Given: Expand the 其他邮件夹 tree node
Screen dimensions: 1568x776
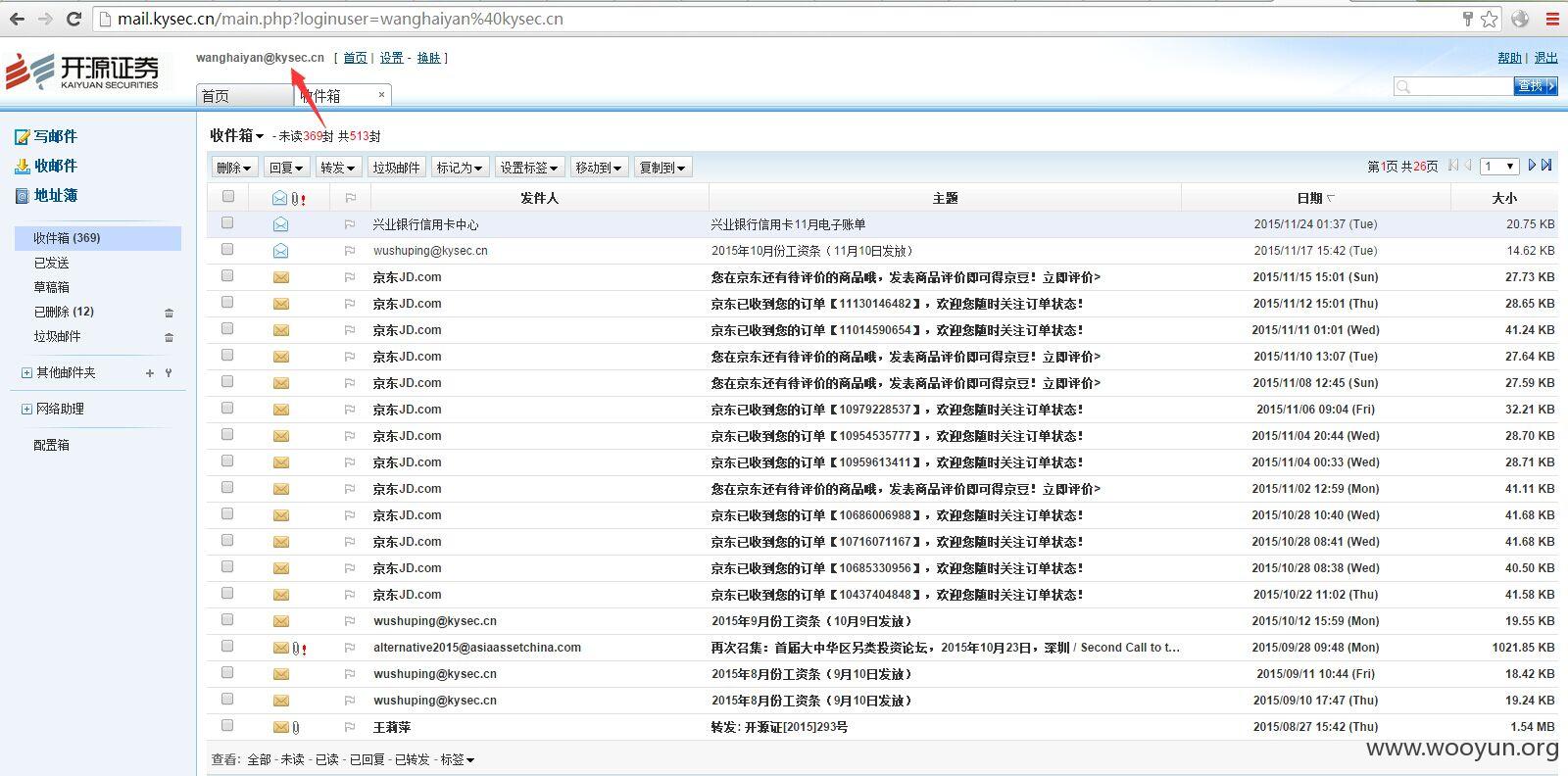Looking at the screenshot, I should (26, 373).
